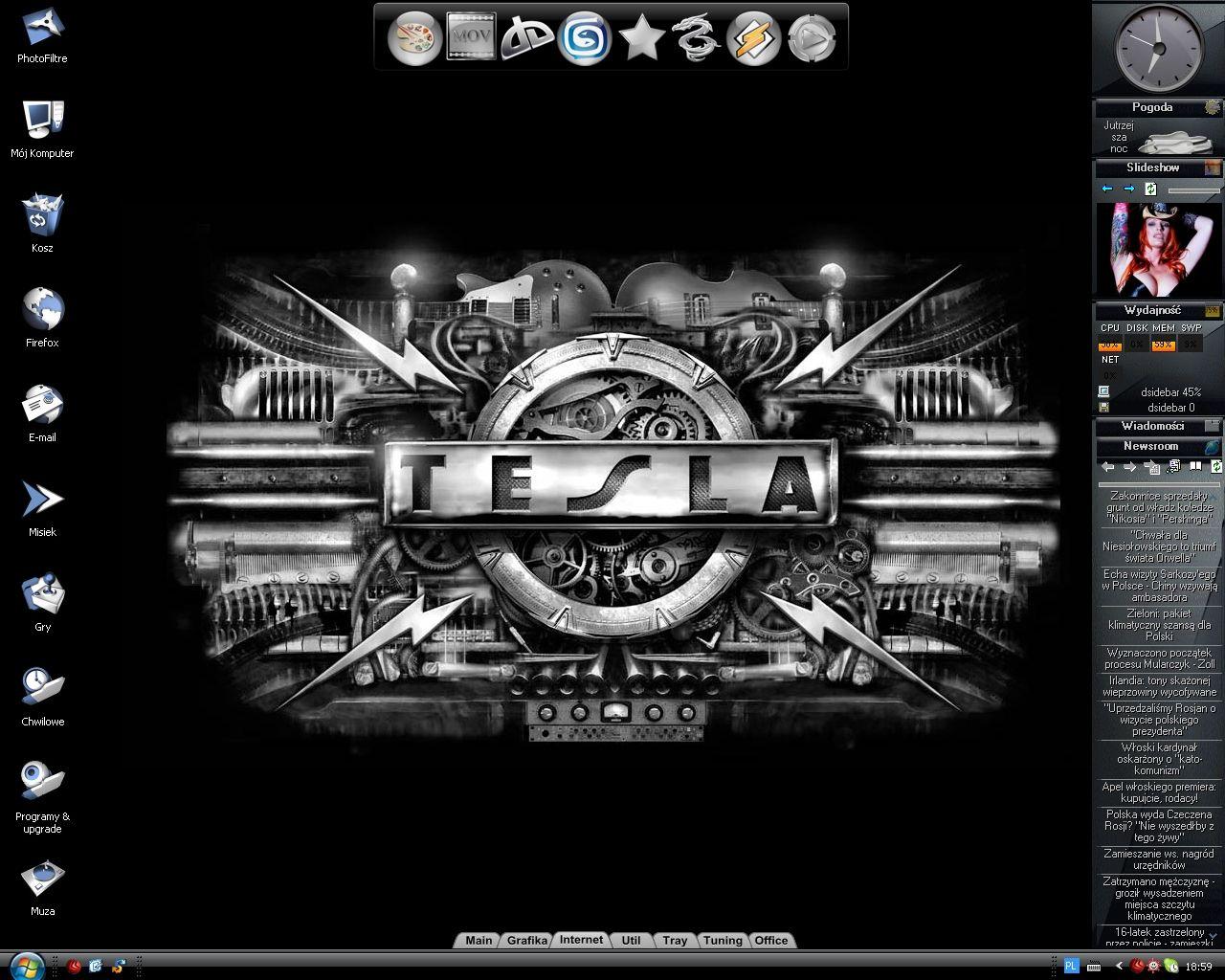Open headline "Zakonnice sprzedały grunt"
The image size is (1225, 980).
point(1159,506)
